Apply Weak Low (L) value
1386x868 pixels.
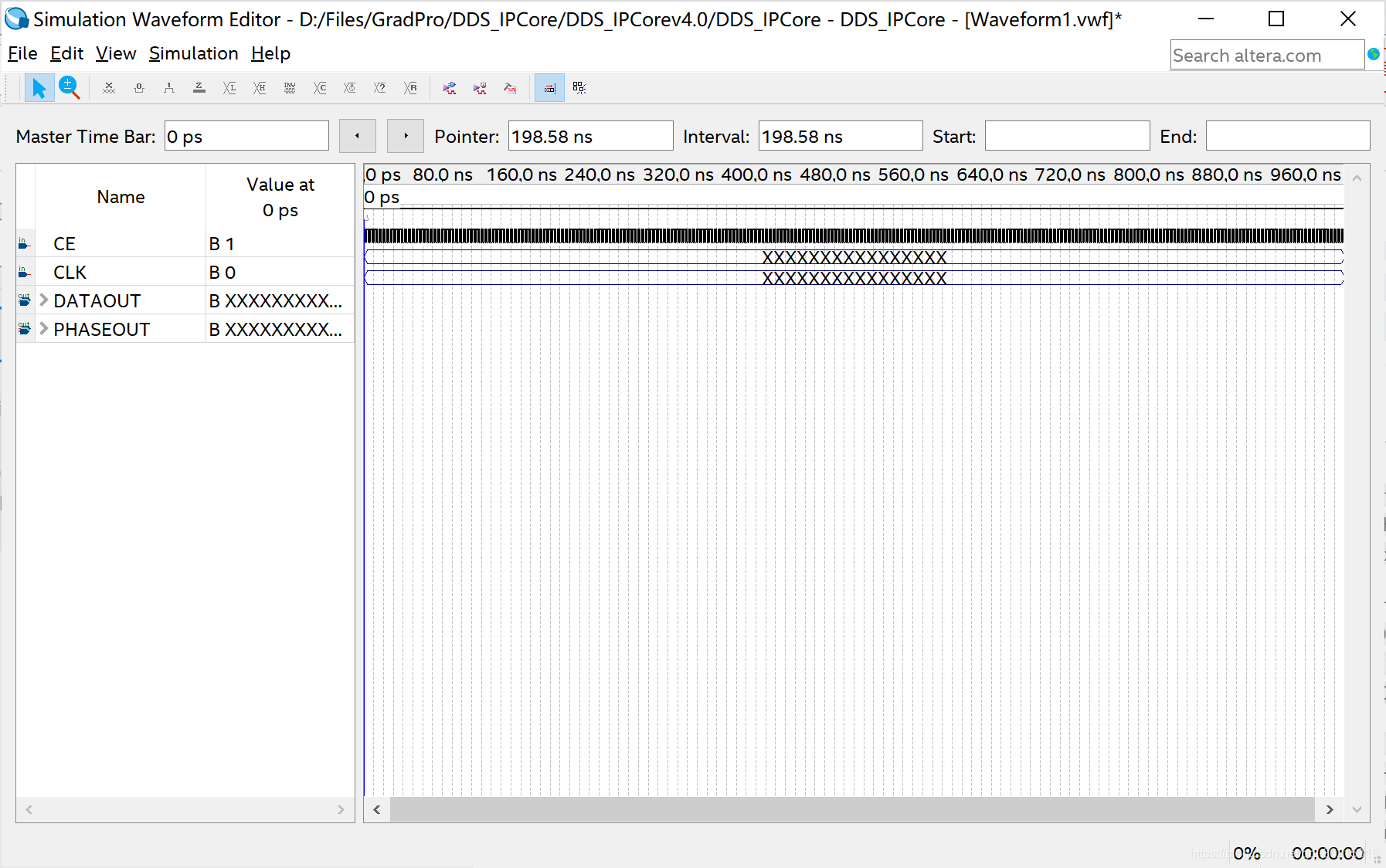click(x=229, y=88)
